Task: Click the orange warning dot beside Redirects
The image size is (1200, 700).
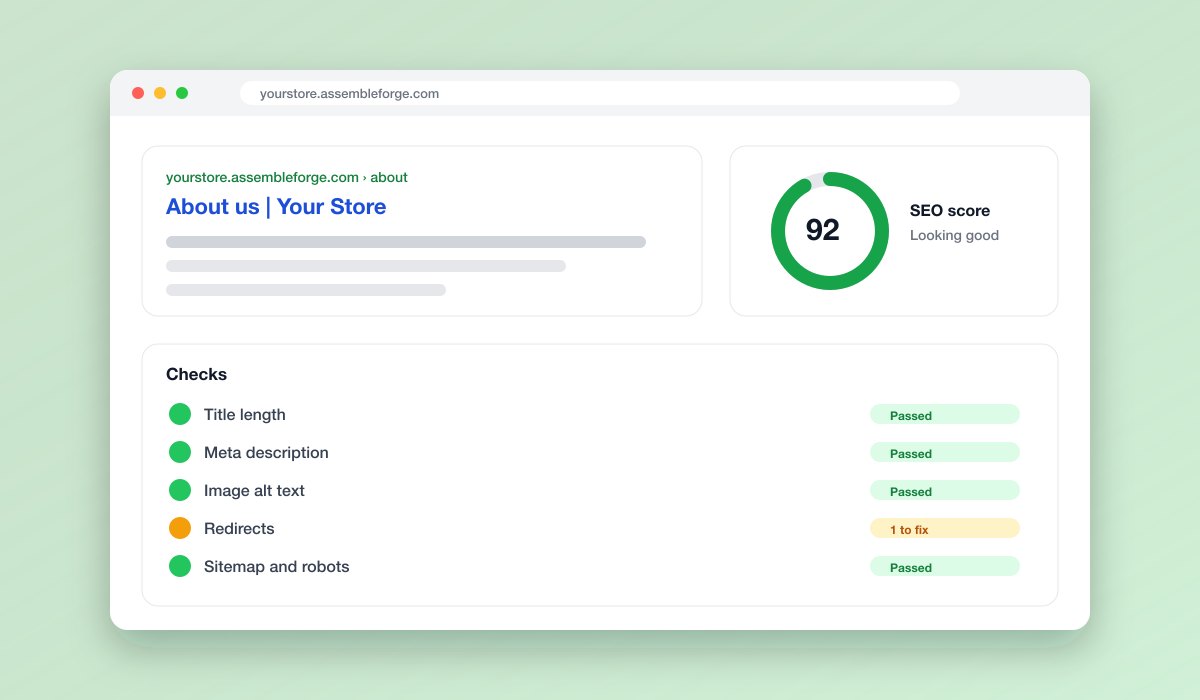Action: click(x=180, y=528)
